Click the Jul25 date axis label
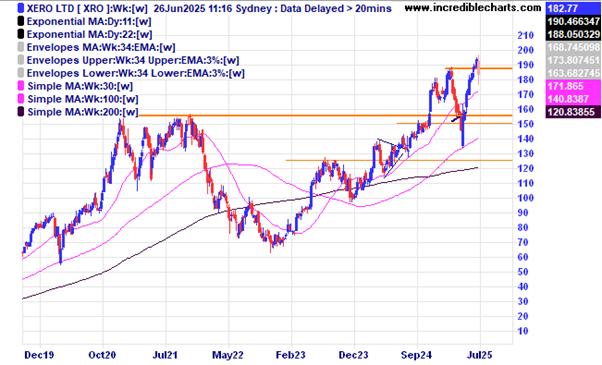This screenshot has width=602, height=365. [x=480, y=355]
